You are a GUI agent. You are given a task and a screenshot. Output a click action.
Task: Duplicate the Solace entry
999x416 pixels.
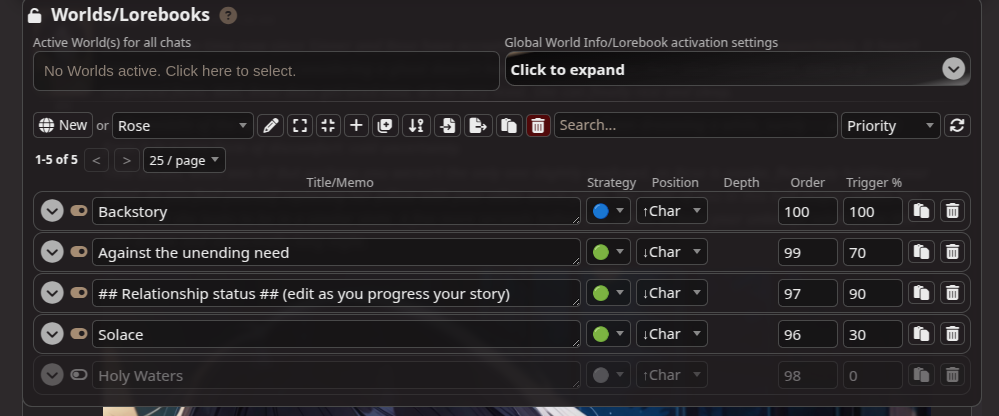(x=921, y=333)
